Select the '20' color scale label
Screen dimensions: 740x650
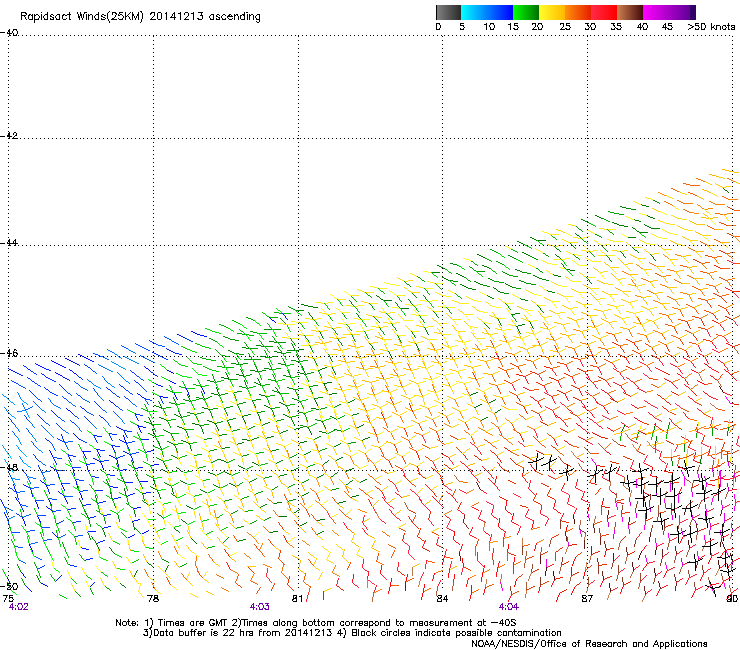point(537,27)
